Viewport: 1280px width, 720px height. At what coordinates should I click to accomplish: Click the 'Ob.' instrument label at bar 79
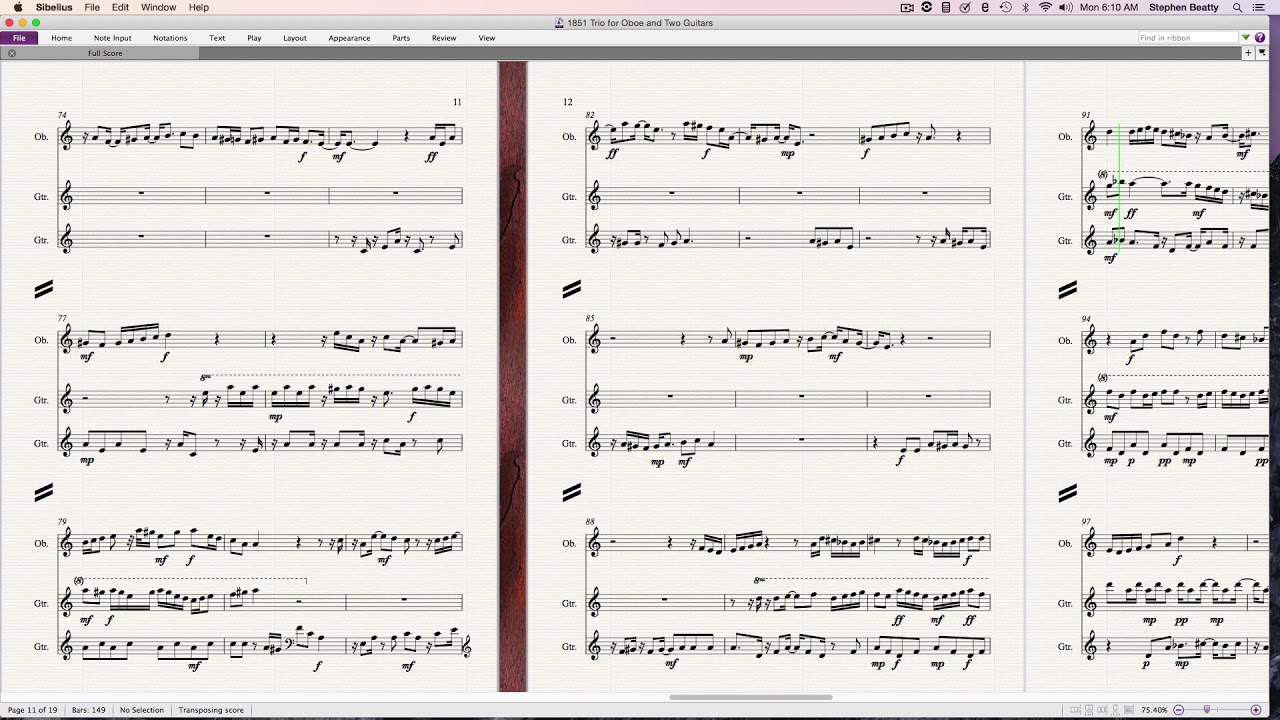tap(41, 544)
